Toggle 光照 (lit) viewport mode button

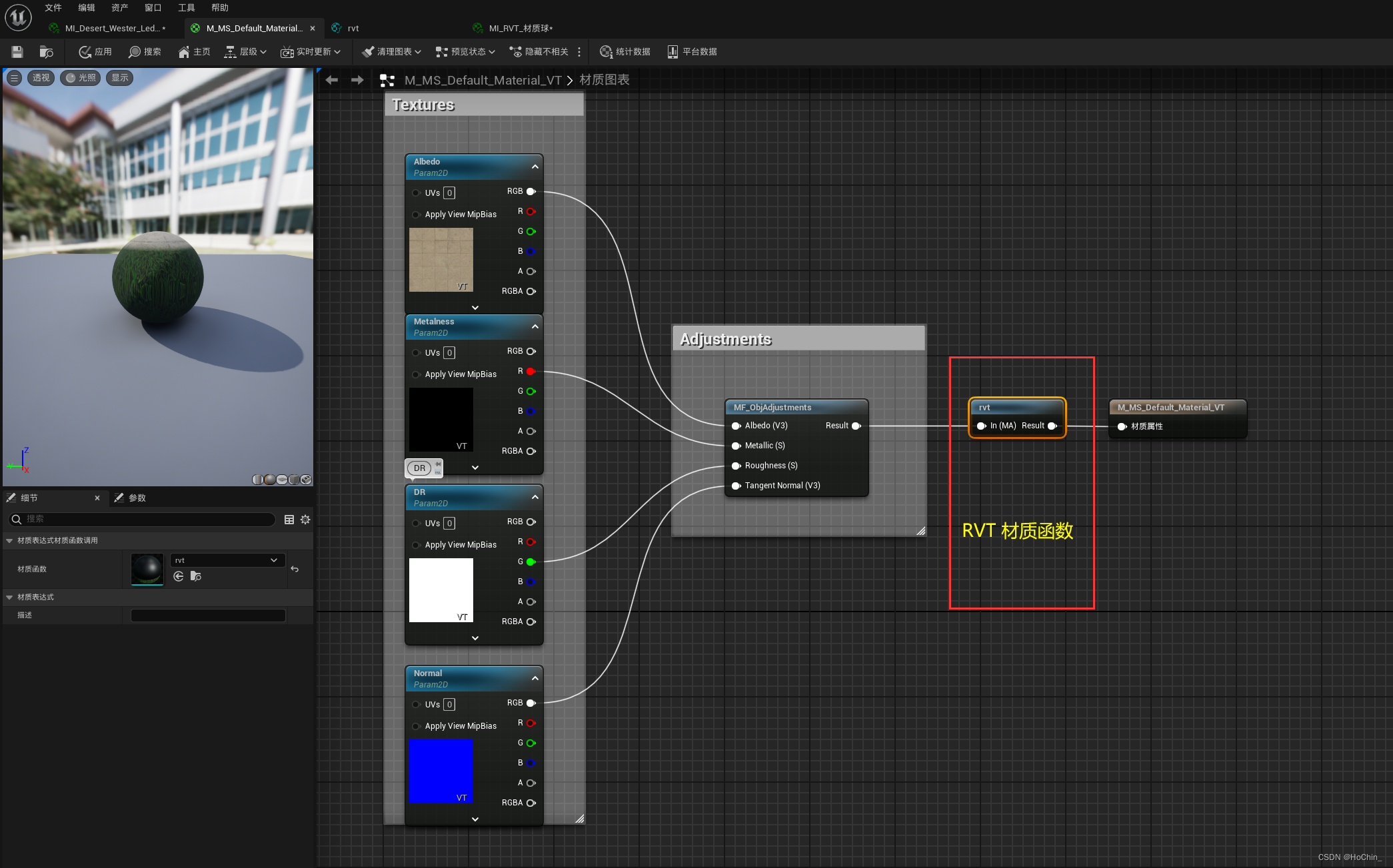point(80,78)
